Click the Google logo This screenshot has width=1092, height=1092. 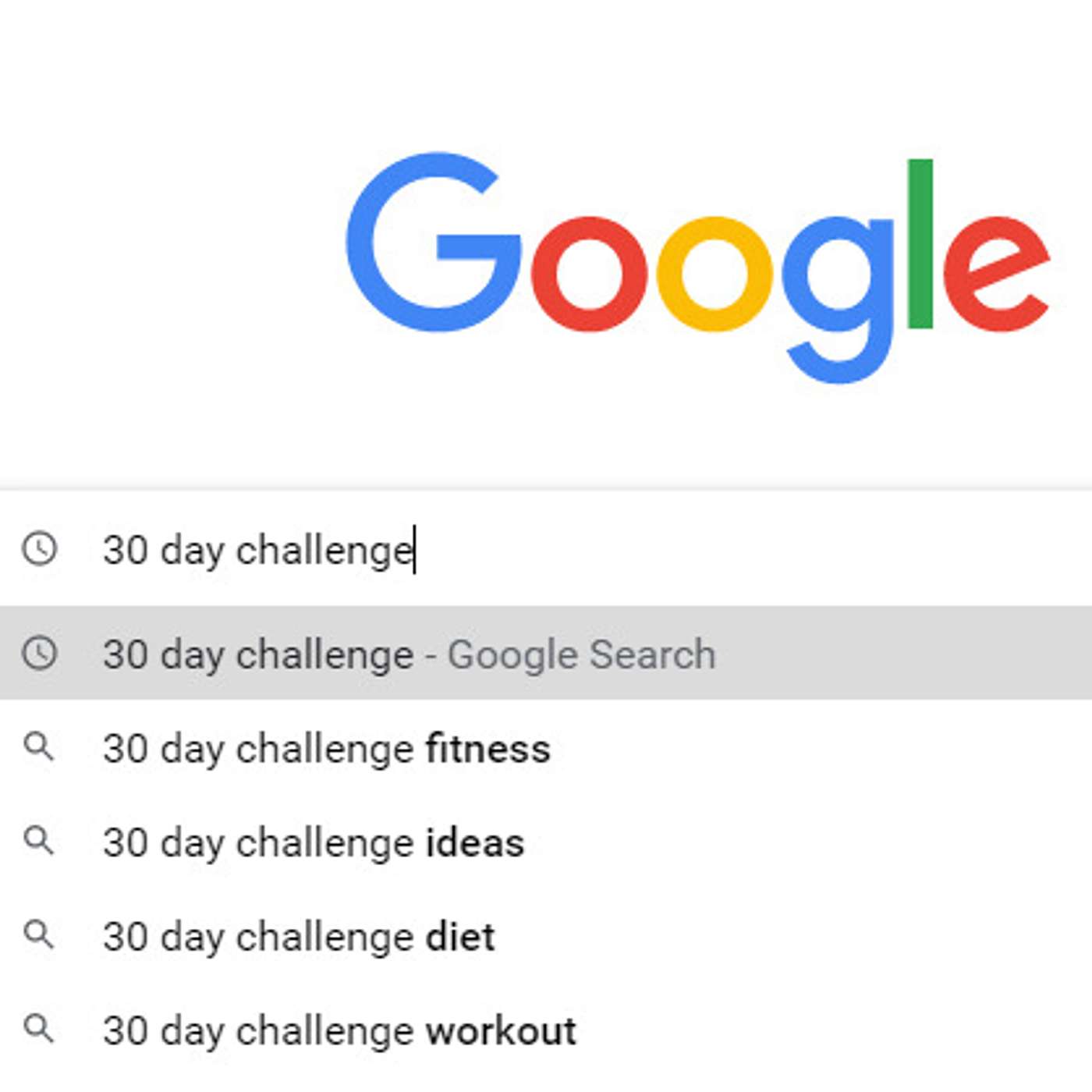tap(698, 267)
